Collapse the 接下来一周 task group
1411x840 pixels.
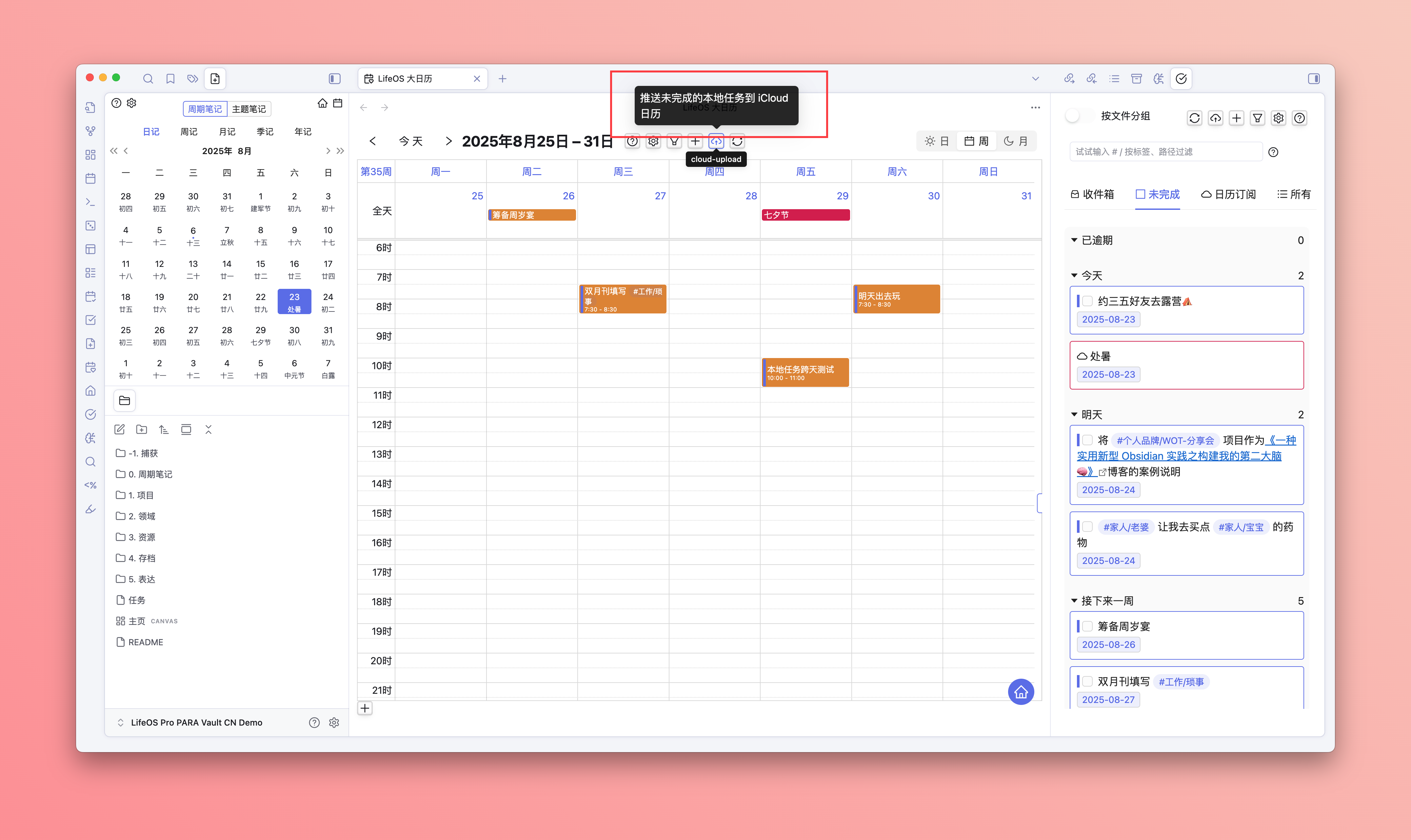pos(1074,601)
